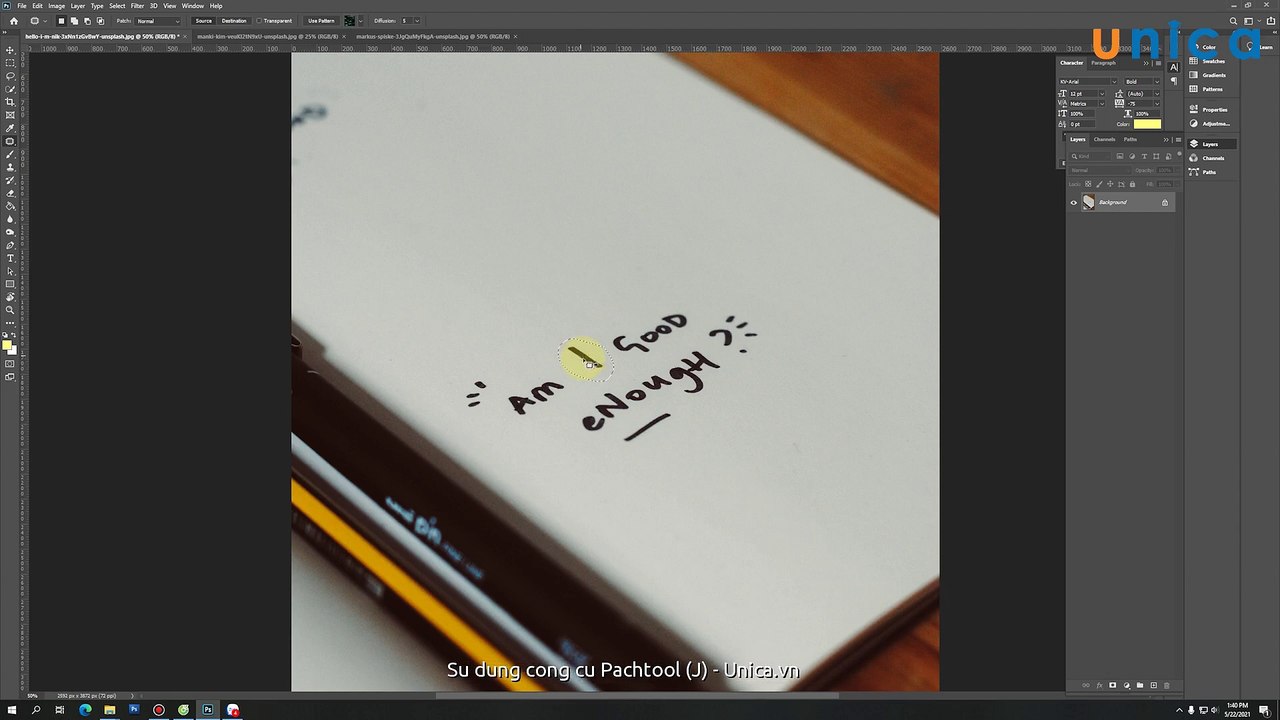Click the Background layer thumbnail
Image resolution: width=1280 pixels, height=720 pixels.
coord(1089,202)
